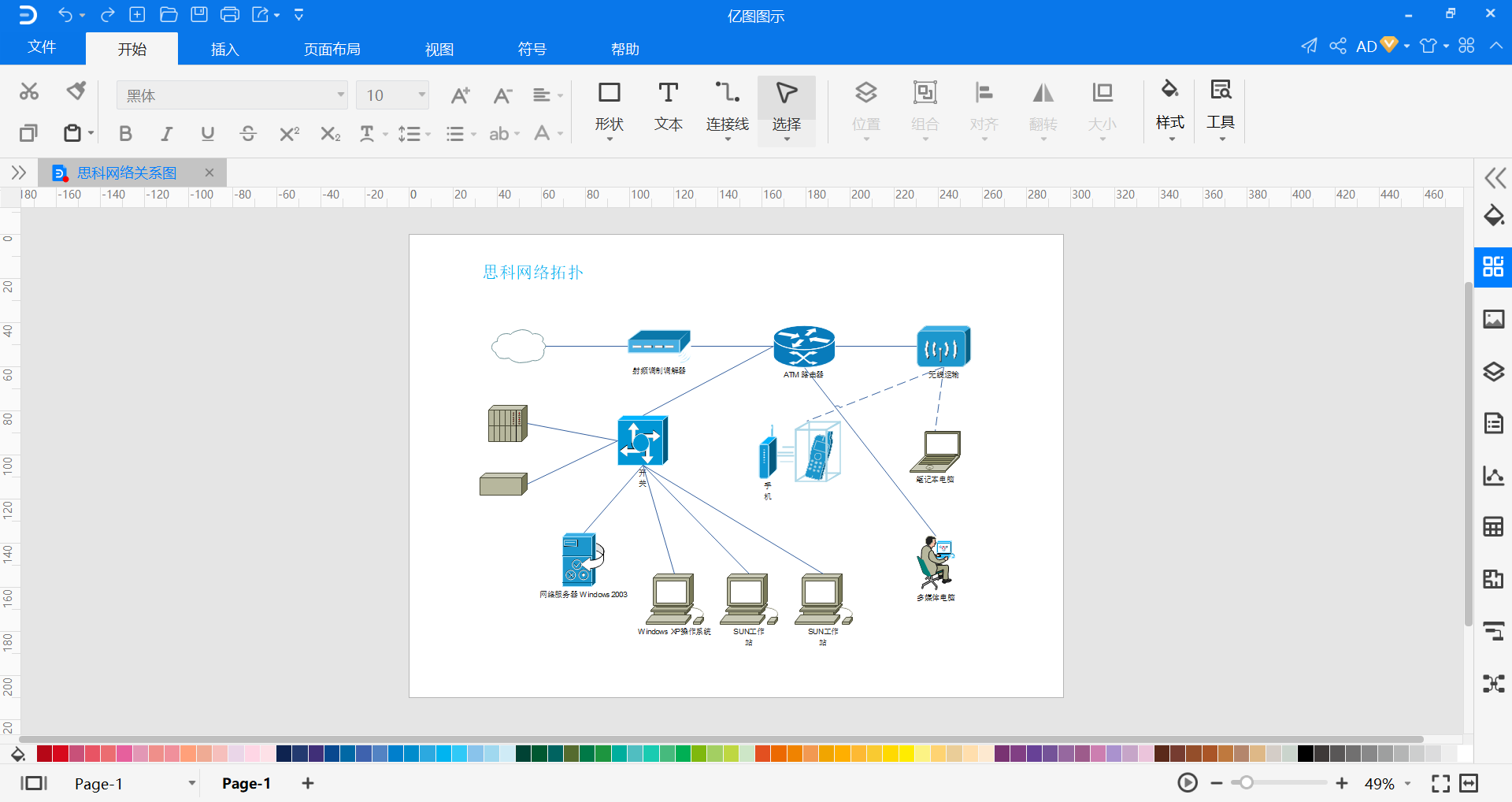Increase font size with A+ icon
The image size is (1512, 802).
pyautogui.click(x=460, y=95)
